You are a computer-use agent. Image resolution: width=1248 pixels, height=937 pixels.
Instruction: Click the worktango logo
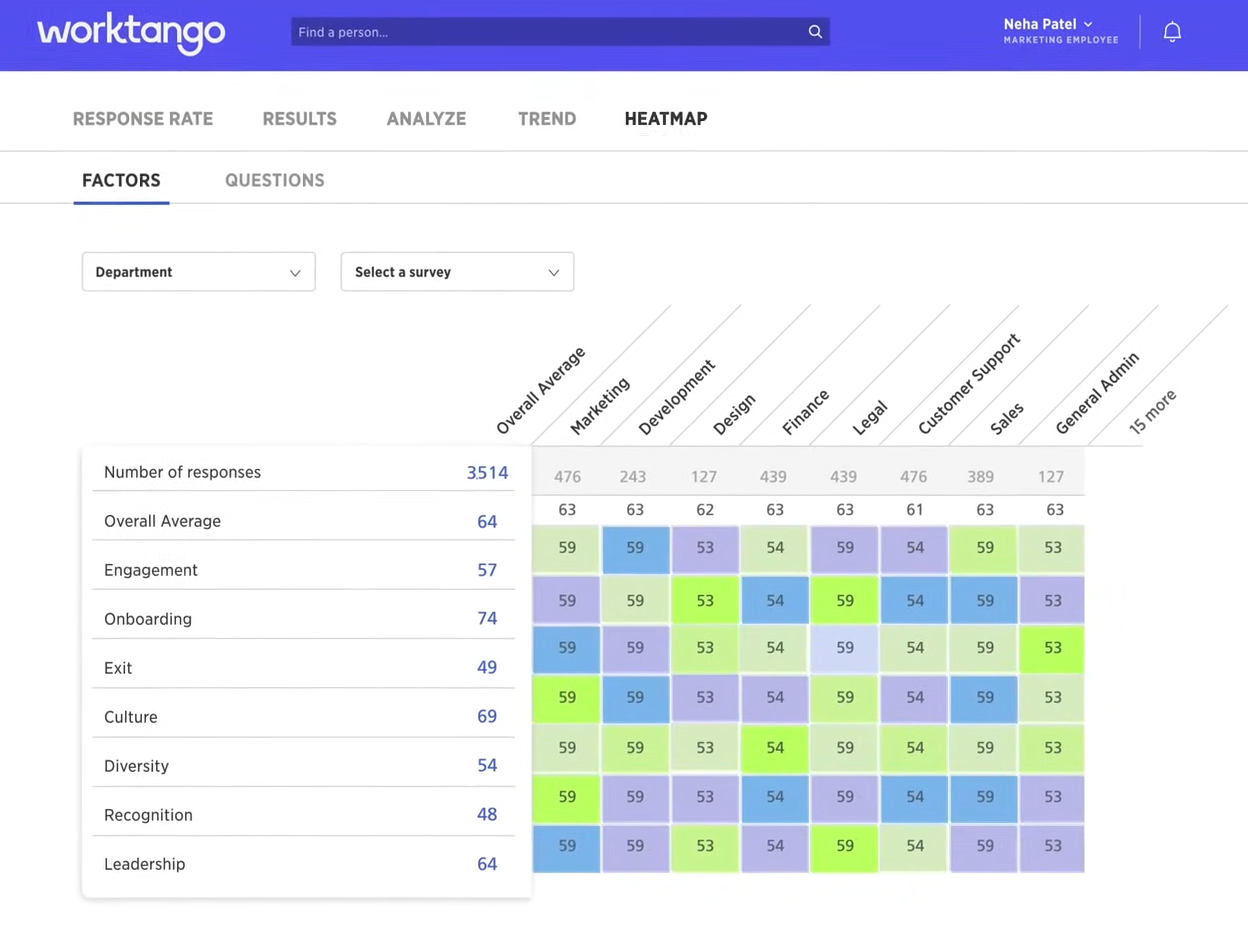131,32
